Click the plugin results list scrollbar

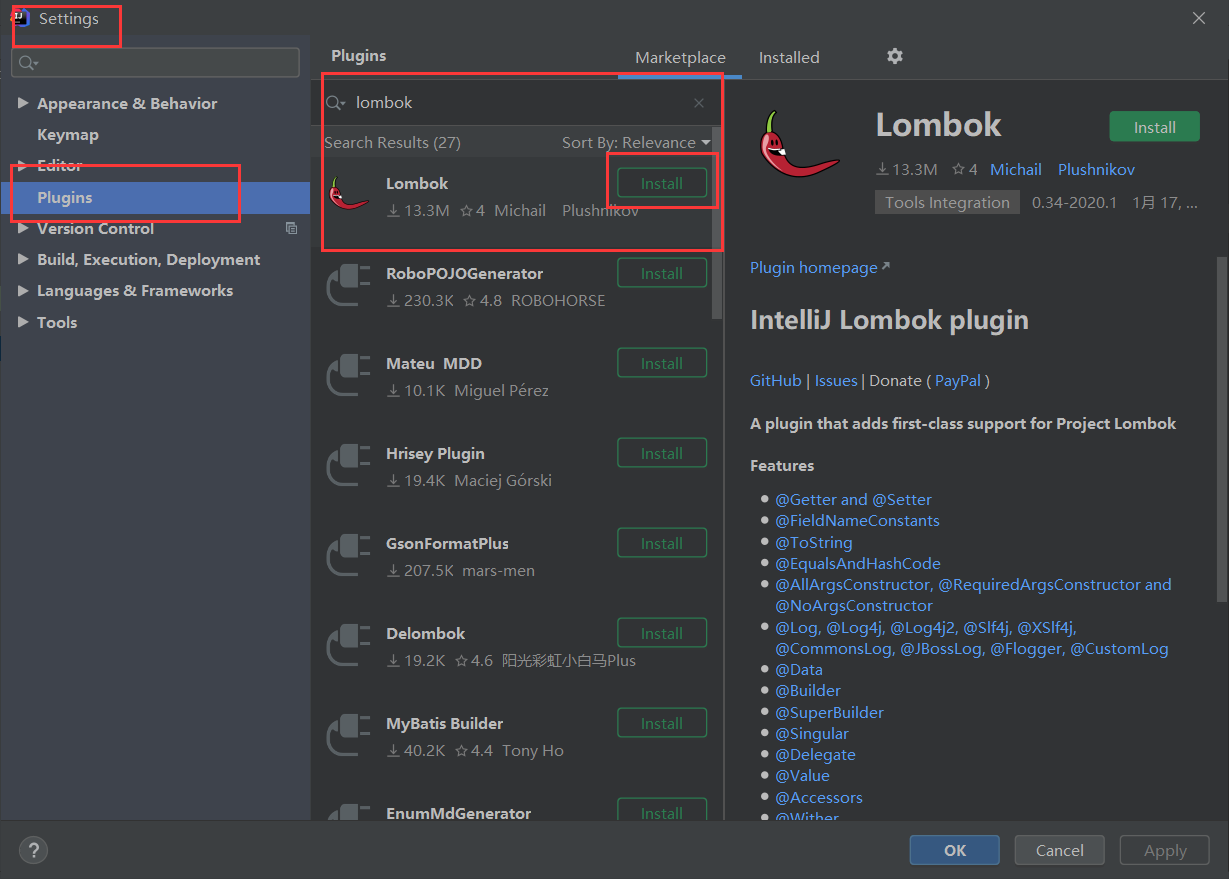click(x=715, y=222)
